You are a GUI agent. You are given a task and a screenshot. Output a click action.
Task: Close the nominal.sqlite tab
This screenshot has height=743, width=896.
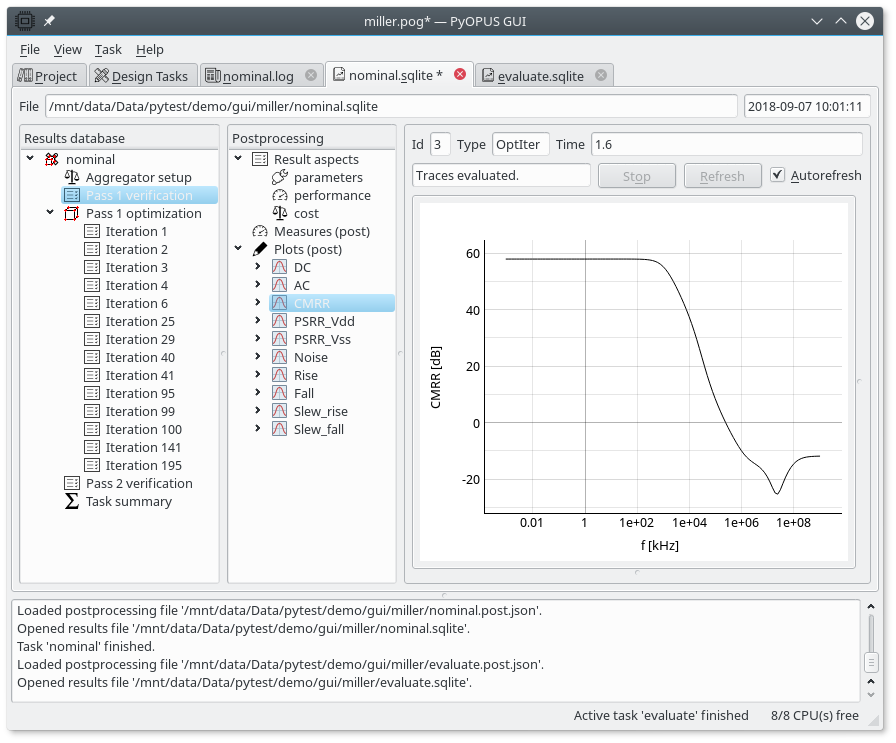tap(460, 75)
